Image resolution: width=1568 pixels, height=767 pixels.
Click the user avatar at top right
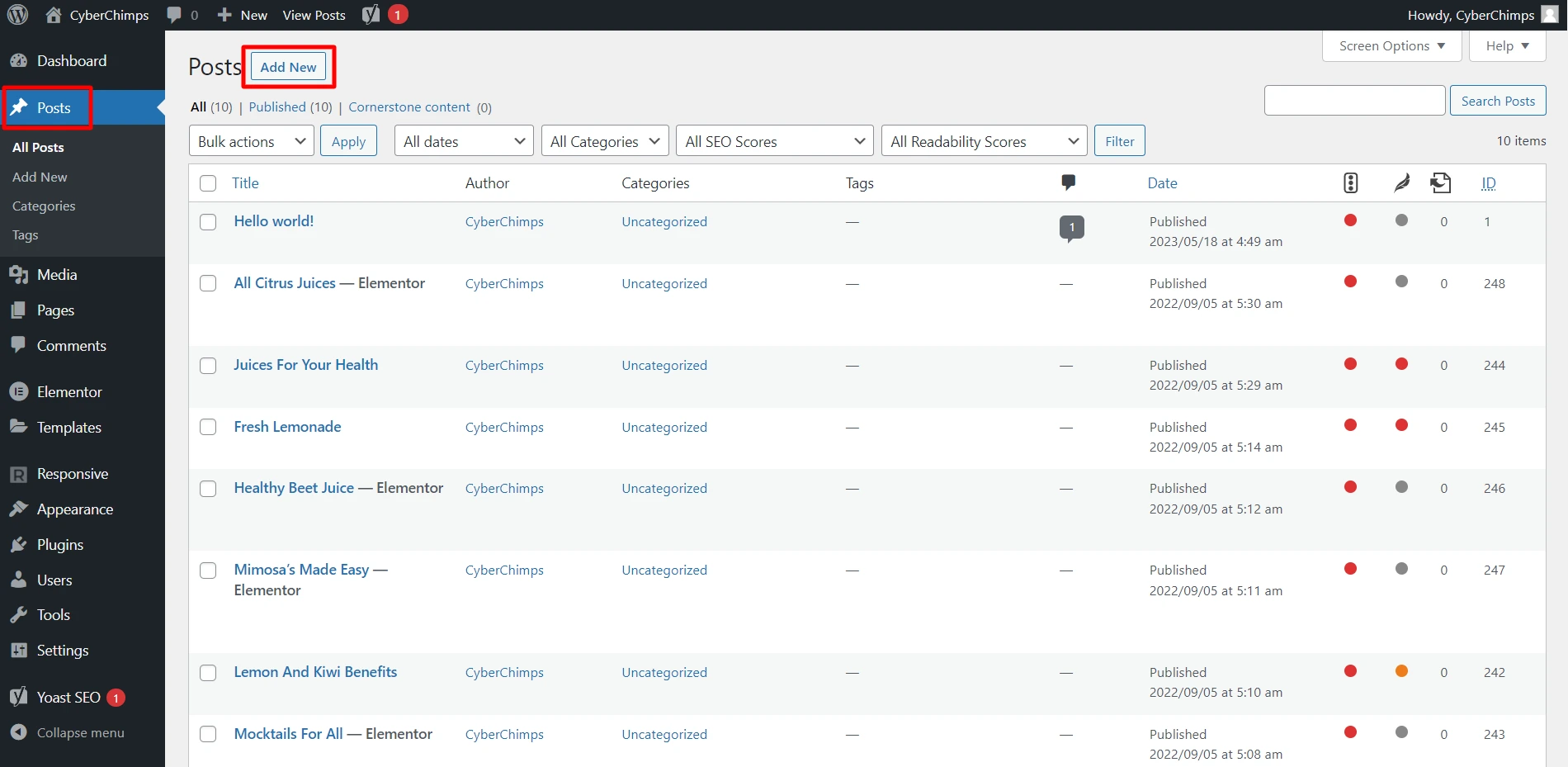(x=1550, y=15)
